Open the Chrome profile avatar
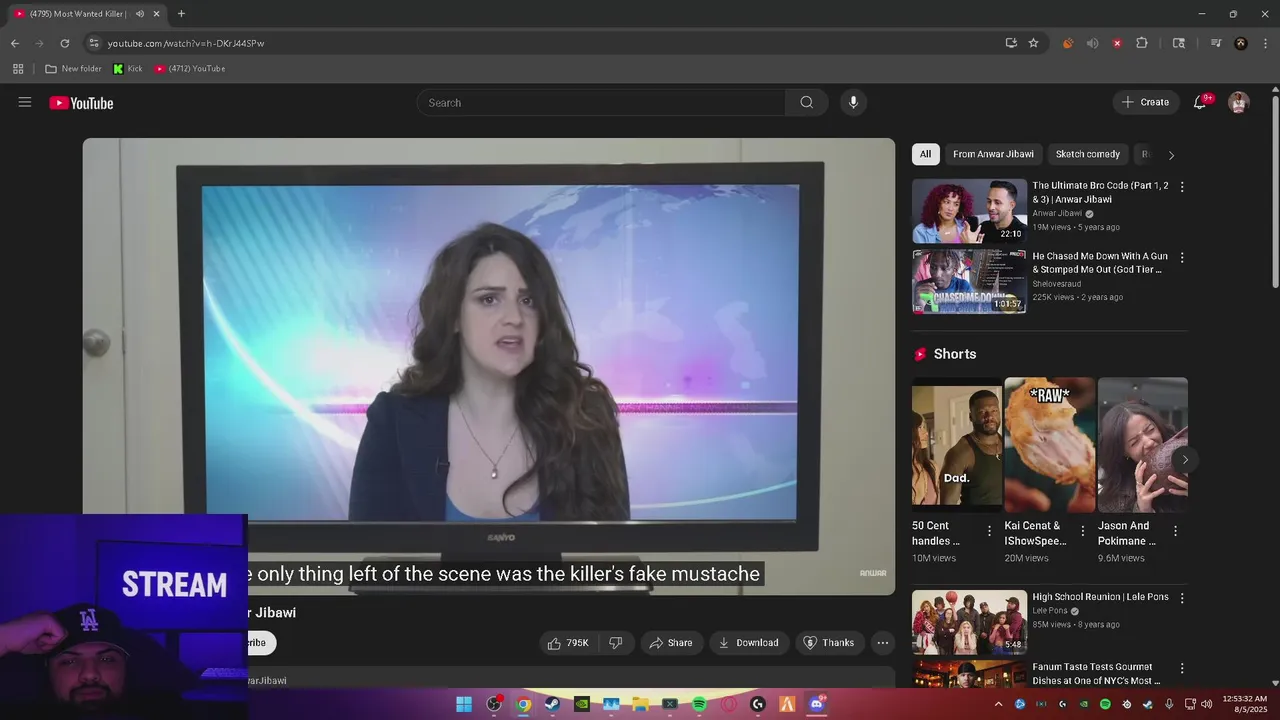 1241,43
